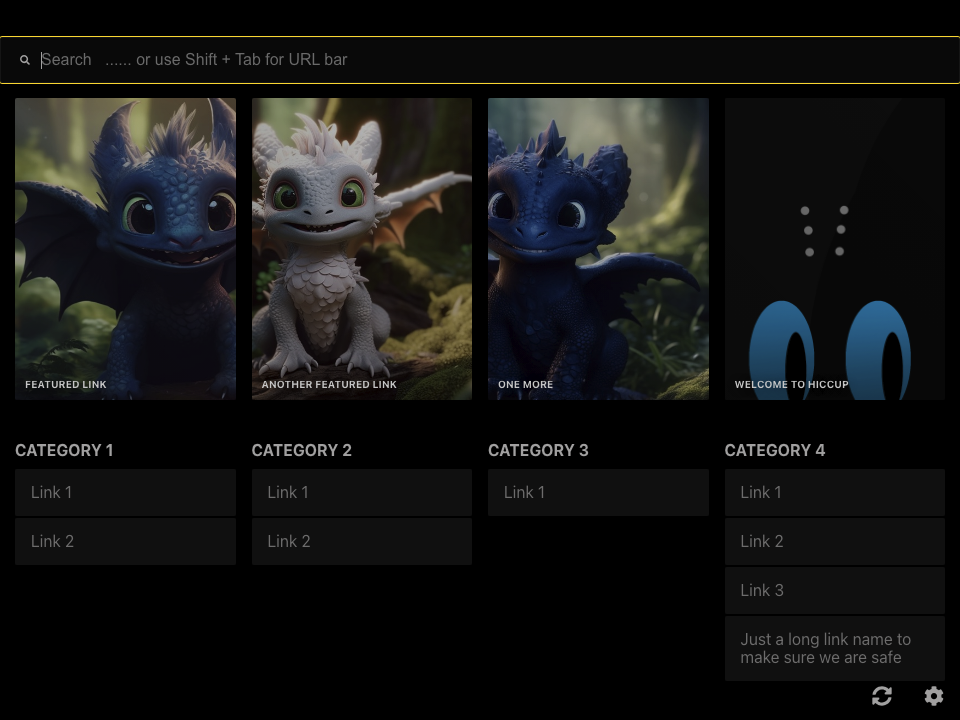Screen dimensions: 960x720
Task: Click the Category 1 heading
Action: [x=64, y=451]
